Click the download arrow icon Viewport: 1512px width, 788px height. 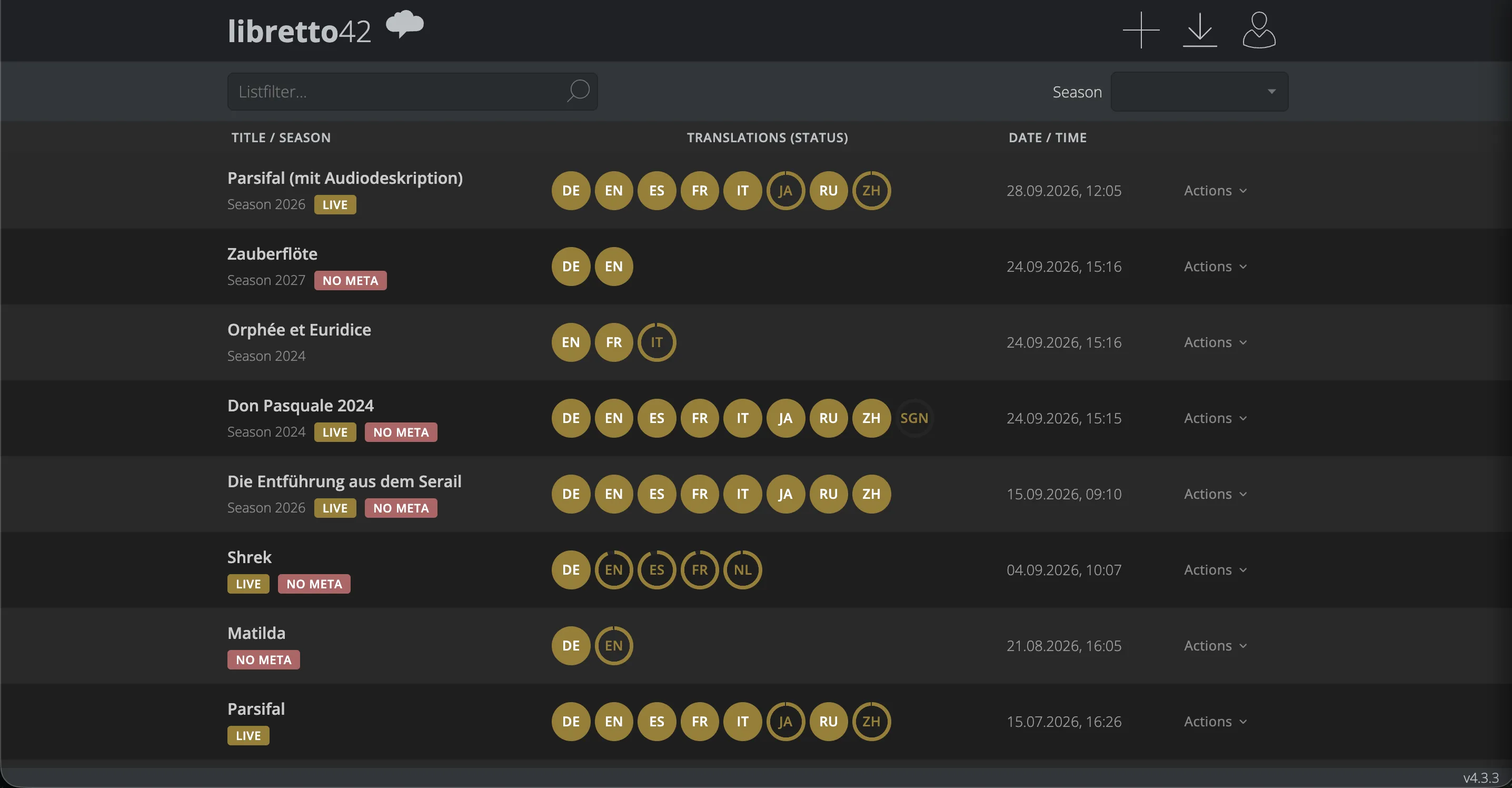[x=1200, y=30]
